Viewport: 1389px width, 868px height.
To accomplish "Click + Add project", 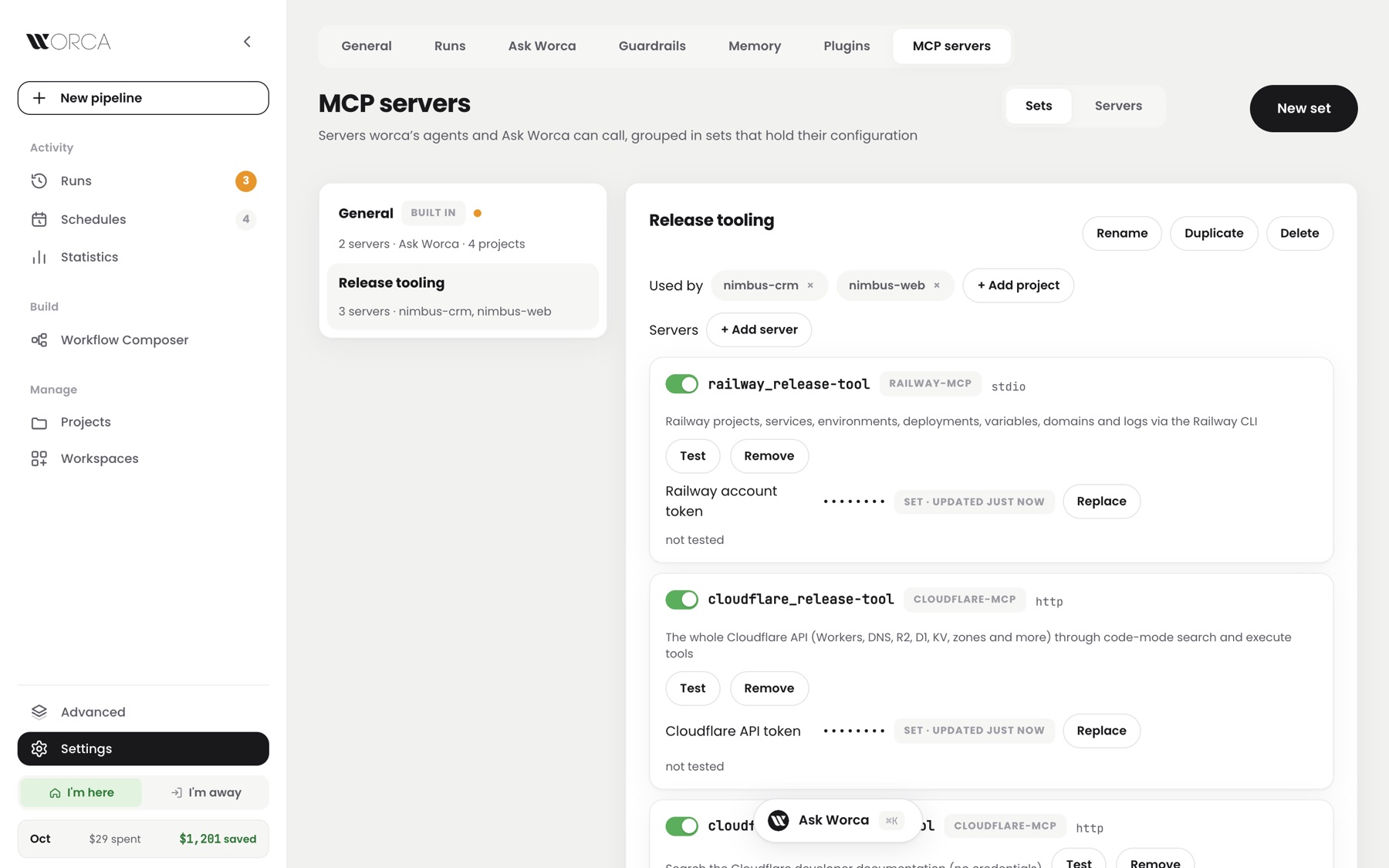I will click(1018, 285).
